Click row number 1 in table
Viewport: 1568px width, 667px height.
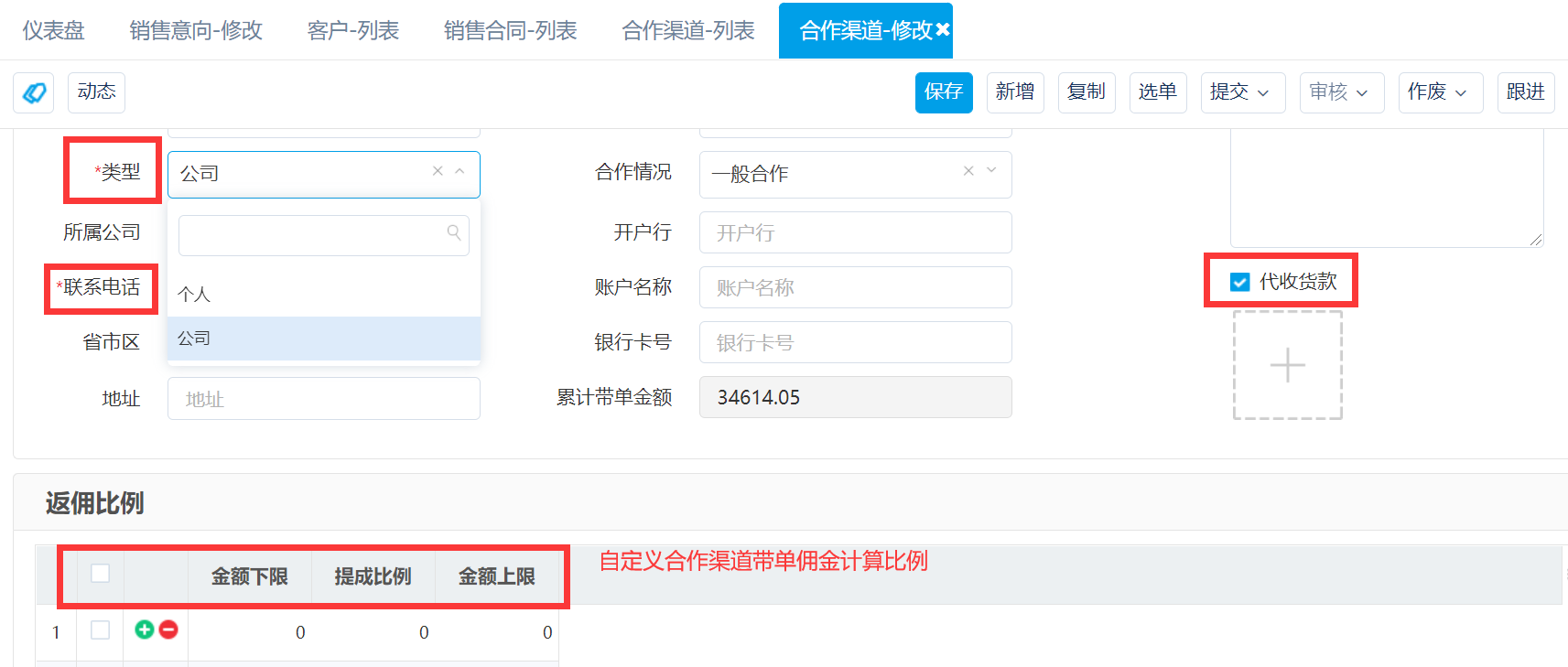click(x=56, y=632)
